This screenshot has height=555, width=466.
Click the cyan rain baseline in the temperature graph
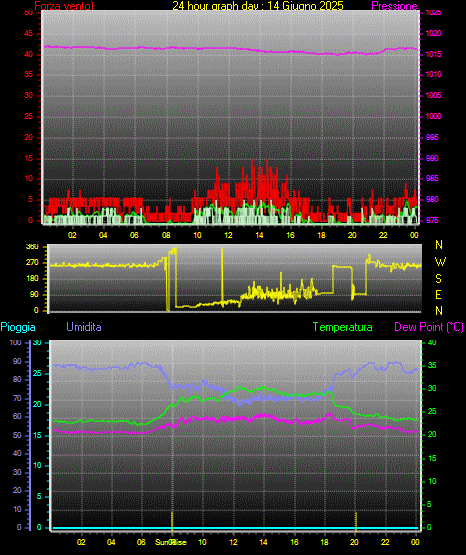(x=235, y=528)
